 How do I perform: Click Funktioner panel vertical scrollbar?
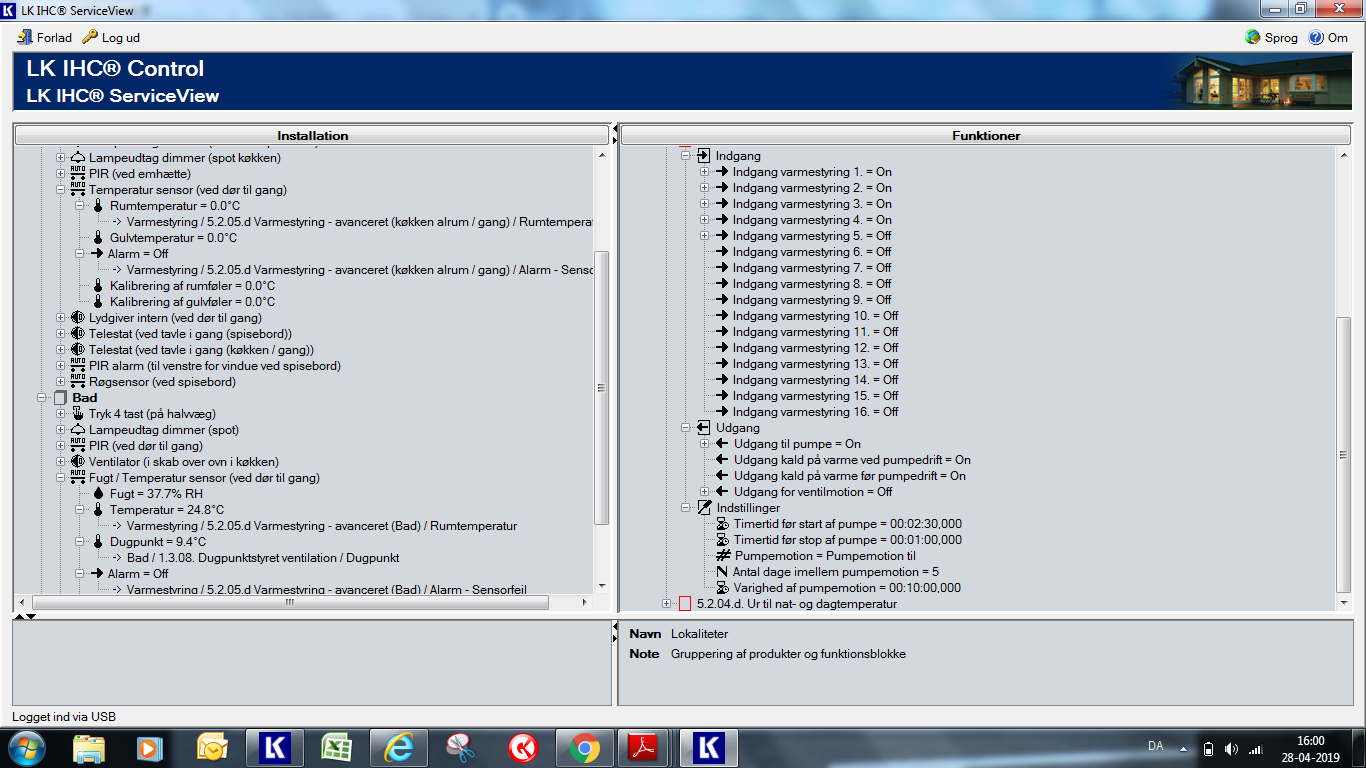pos(1344,454)
